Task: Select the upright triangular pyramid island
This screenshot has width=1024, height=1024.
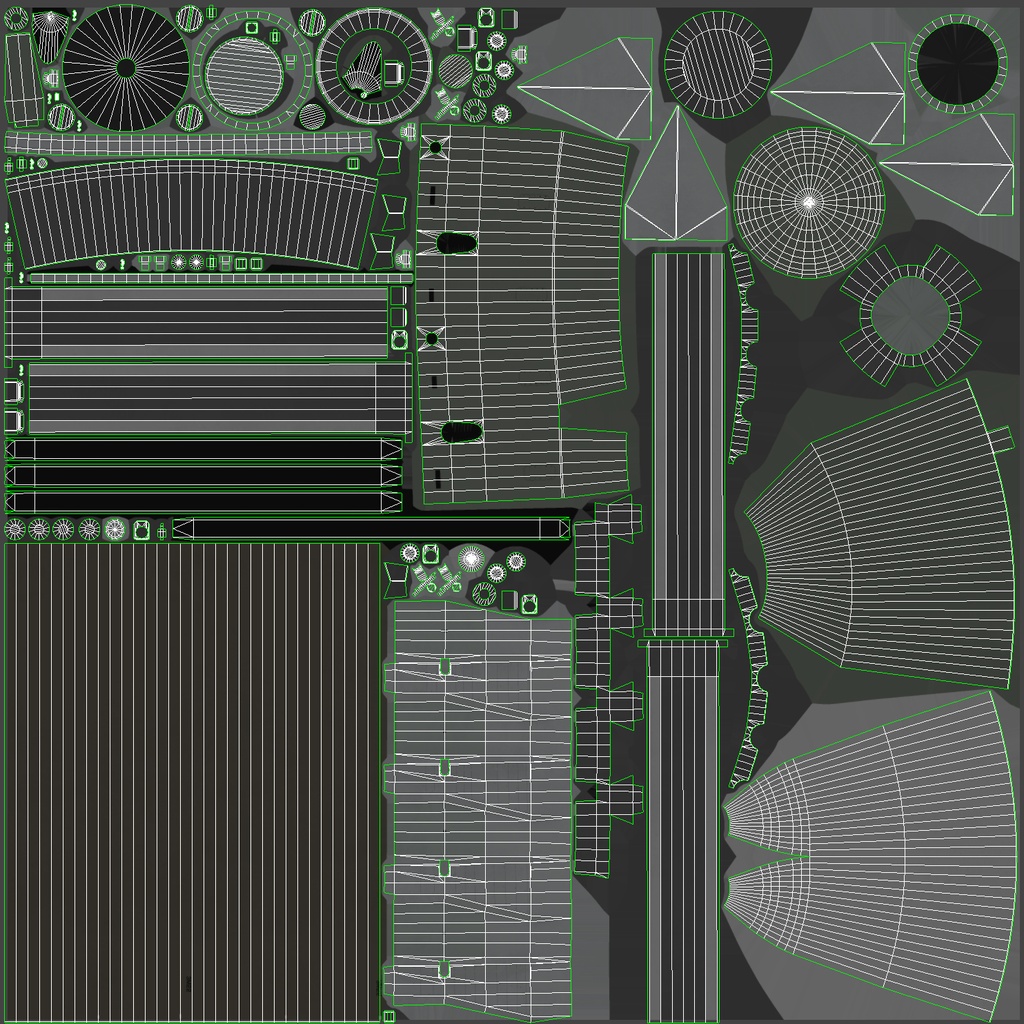Action: coord(676,174)
